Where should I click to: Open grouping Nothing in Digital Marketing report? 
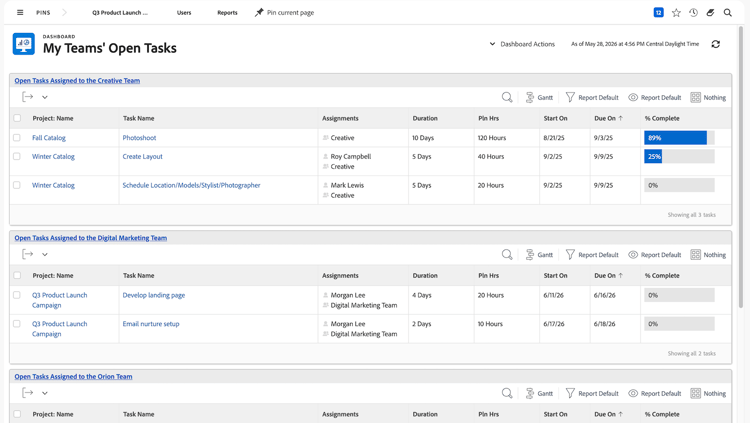[708, 255]
